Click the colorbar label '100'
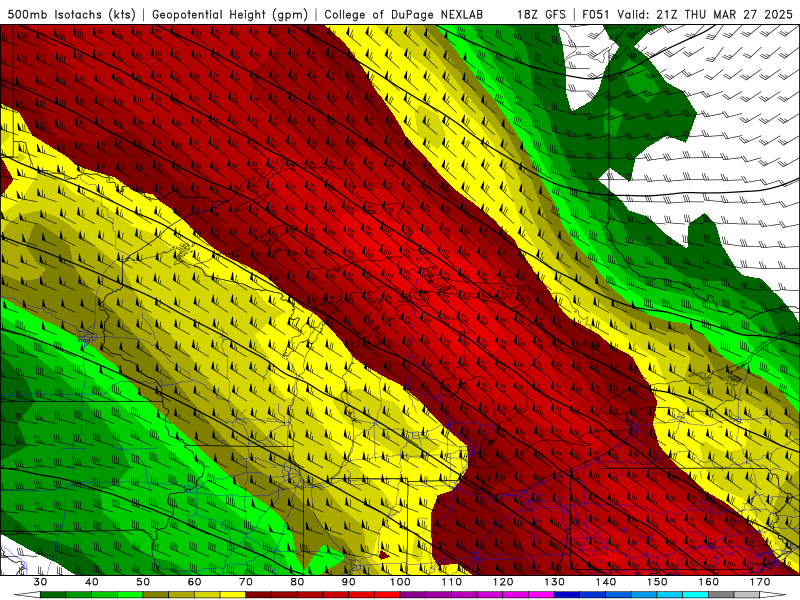 pyautogui.click(x=400, y=582)
